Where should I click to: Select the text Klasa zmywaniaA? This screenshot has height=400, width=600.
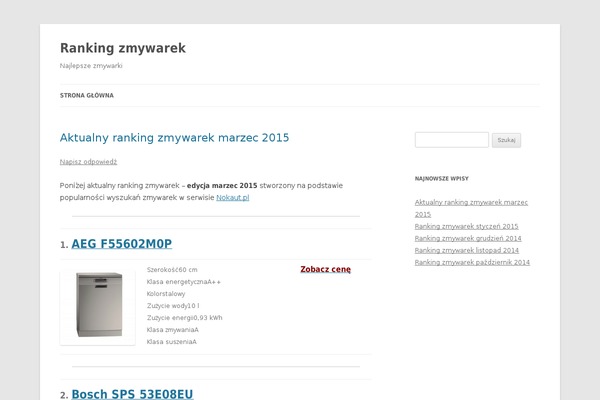(173, 330)
